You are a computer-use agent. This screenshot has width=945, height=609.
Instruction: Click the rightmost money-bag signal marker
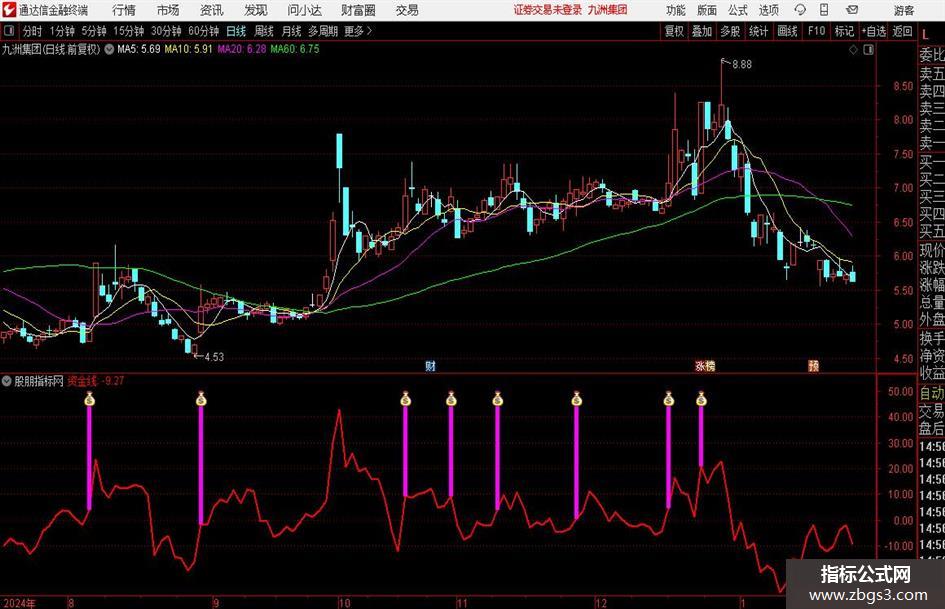[x=701, y=399]
